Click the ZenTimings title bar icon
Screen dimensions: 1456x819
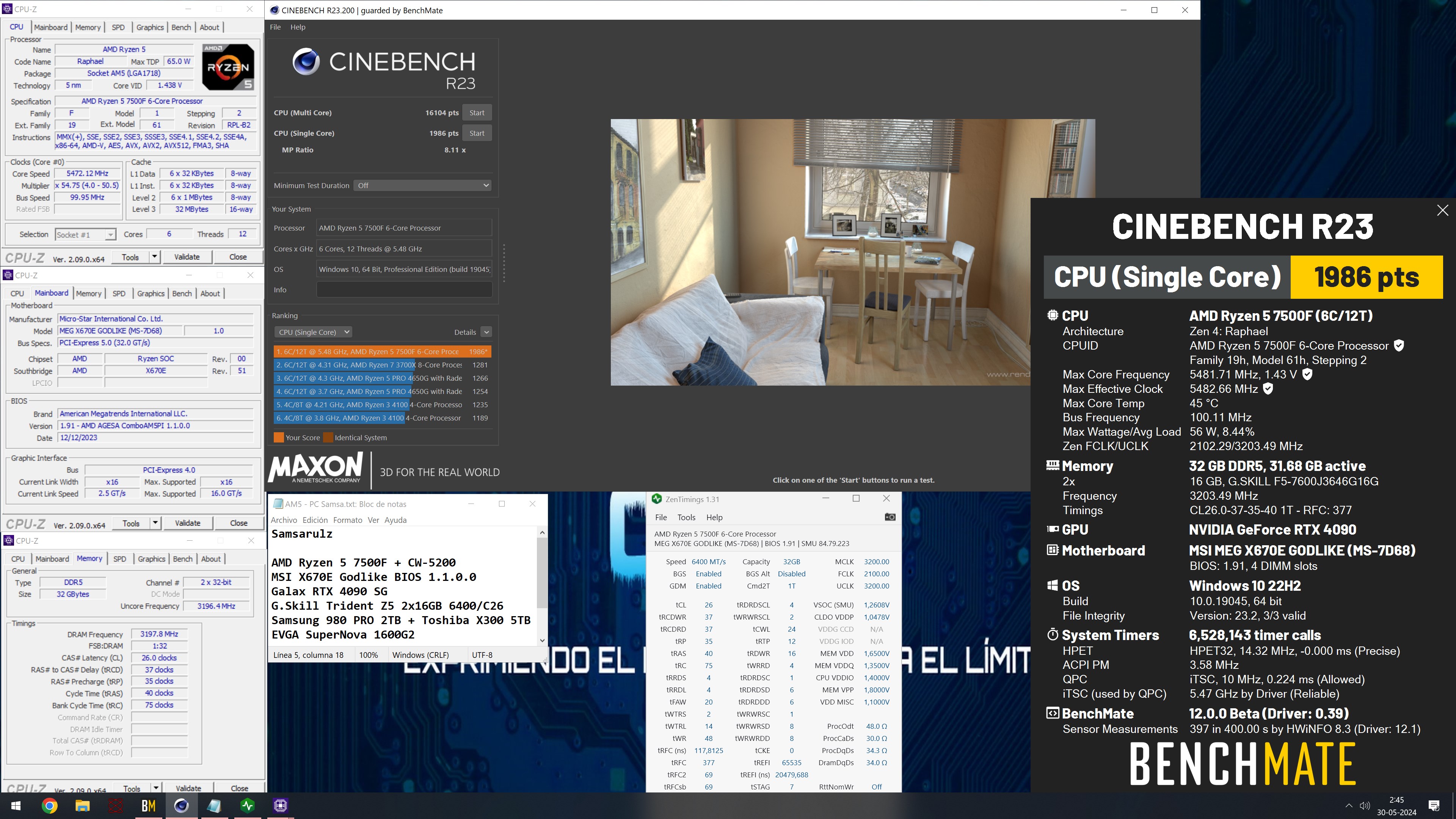click(x=656, y=499)
